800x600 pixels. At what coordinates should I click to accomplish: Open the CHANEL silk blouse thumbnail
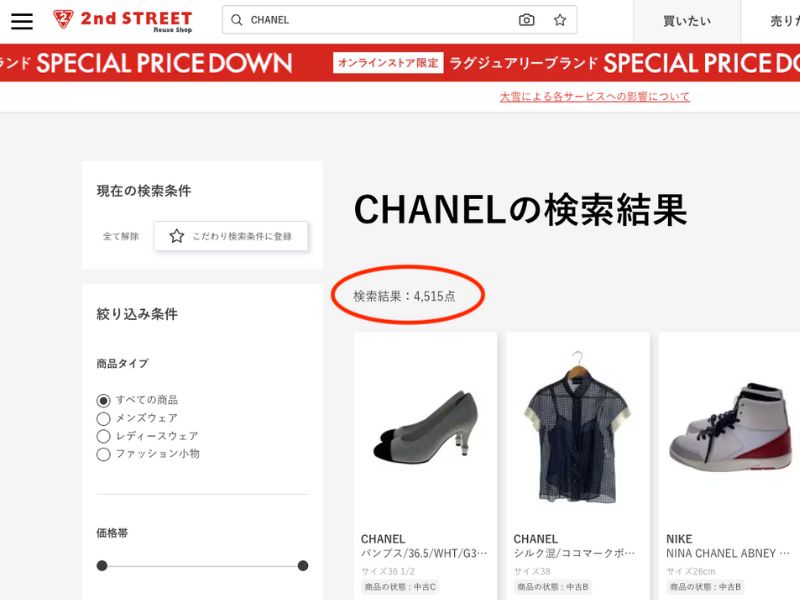[x=578, y=427]
